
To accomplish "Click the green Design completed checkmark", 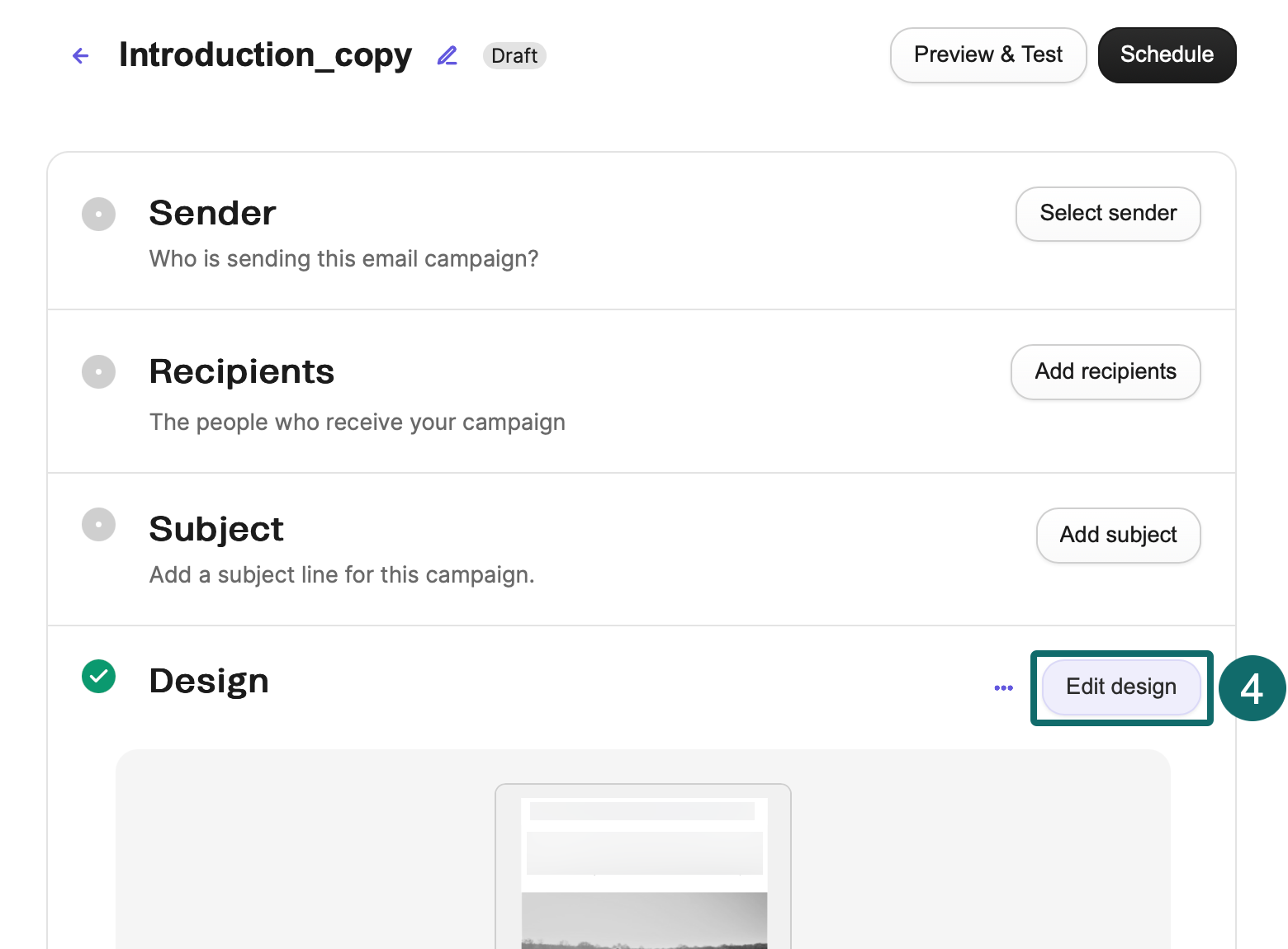I will 98,677.
